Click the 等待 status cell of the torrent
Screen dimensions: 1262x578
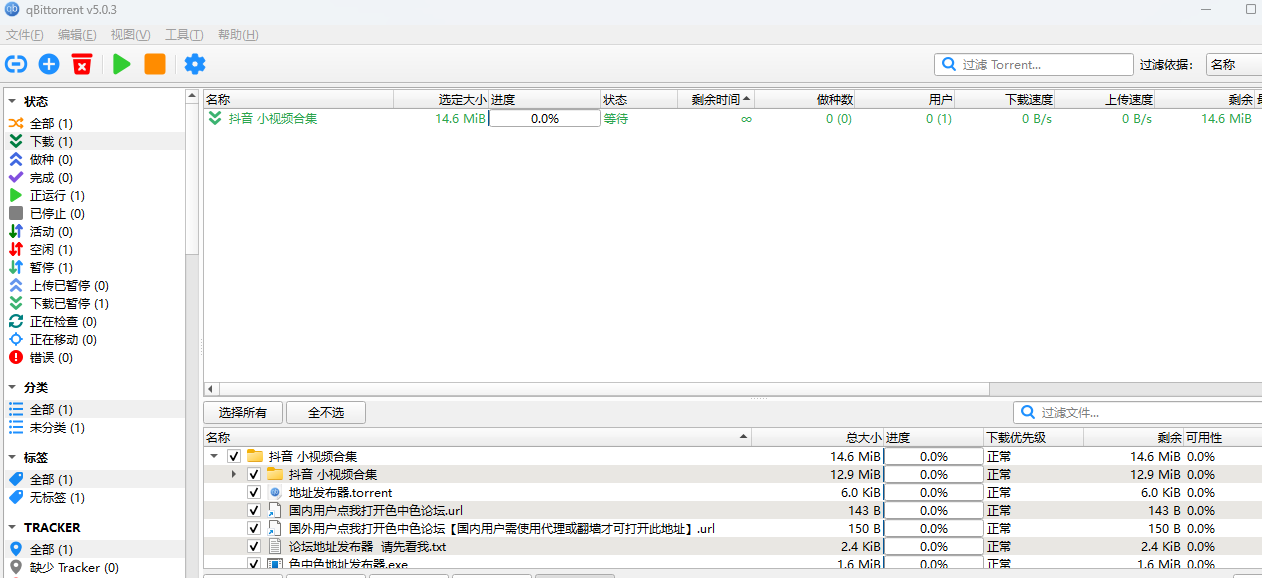pos(616,118)
